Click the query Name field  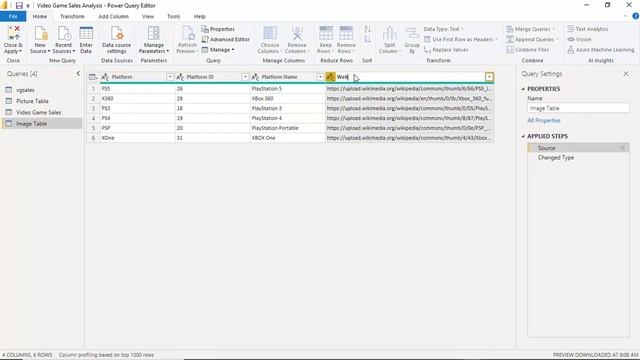point(578,108)
